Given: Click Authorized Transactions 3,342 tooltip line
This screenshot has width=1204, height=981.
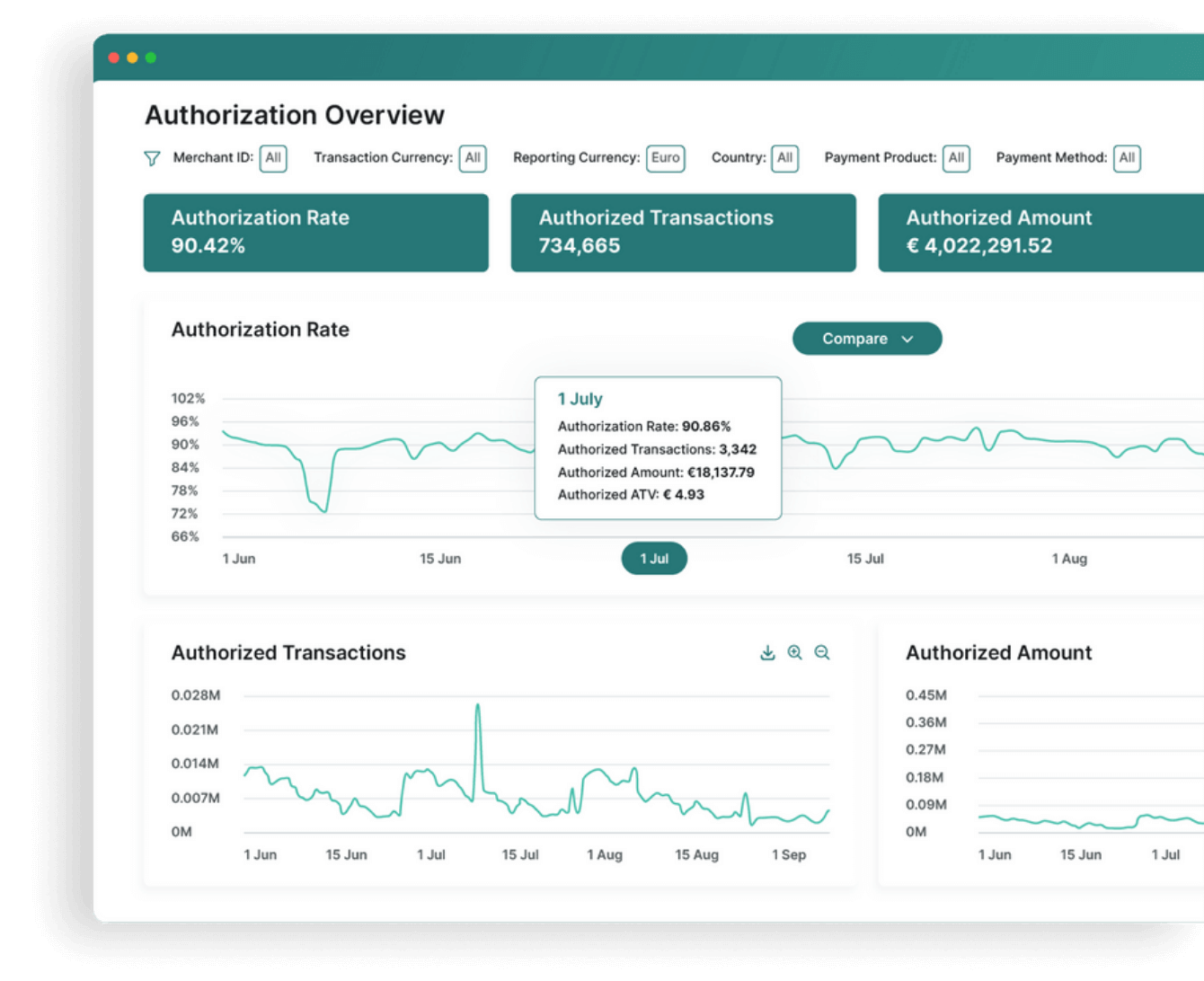Looking at the screenshot, I should [657, 449].
